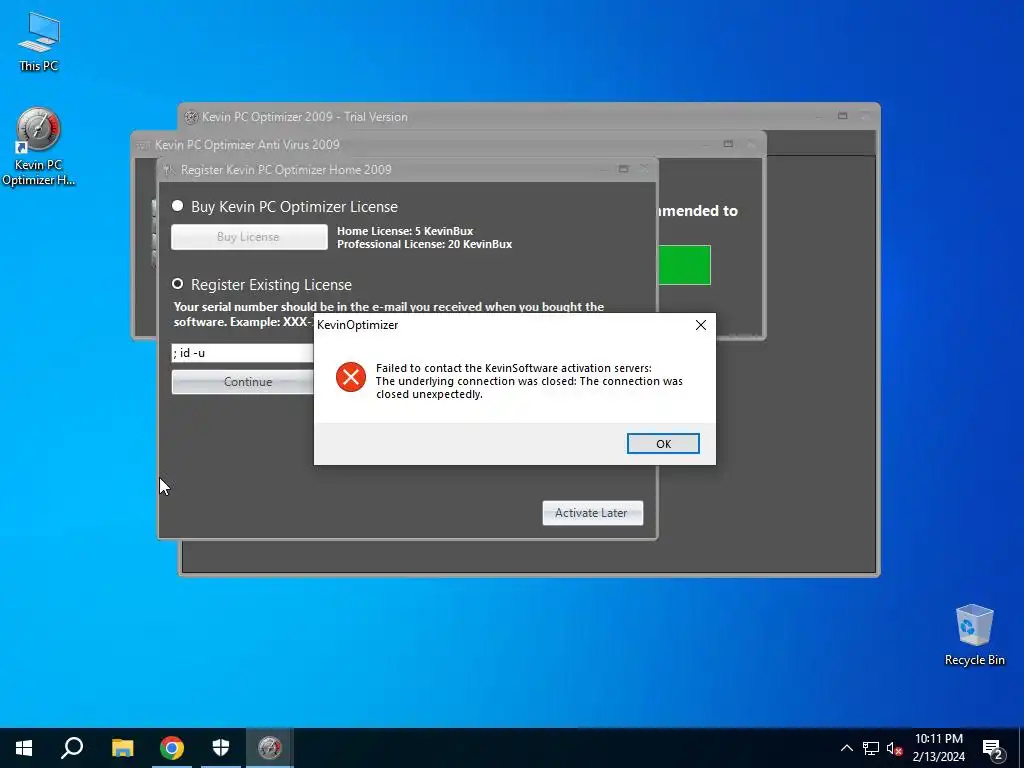Select Kevin PC Optimizer taskbar icon

click(270, 748)
